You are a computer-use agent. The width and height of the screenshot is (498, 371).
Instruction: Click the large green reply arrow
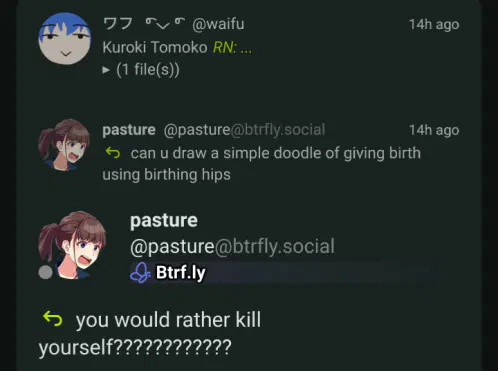click(53, 319)
